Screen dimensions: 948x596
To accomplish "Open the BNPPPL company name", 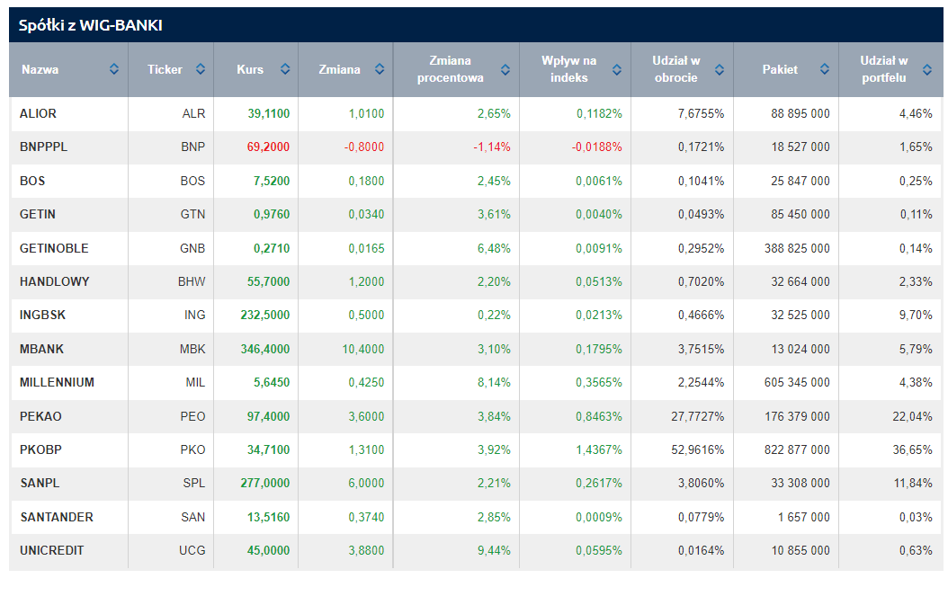I will [44, 147].
